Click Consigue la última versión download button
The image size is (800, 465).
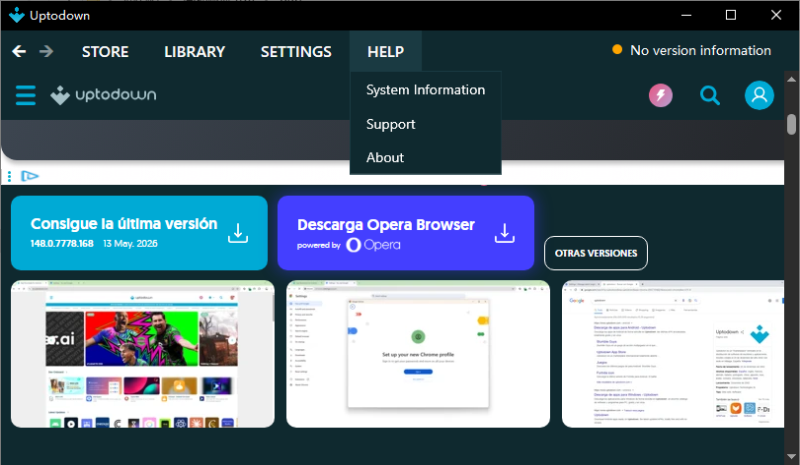[x=139, y=233]
